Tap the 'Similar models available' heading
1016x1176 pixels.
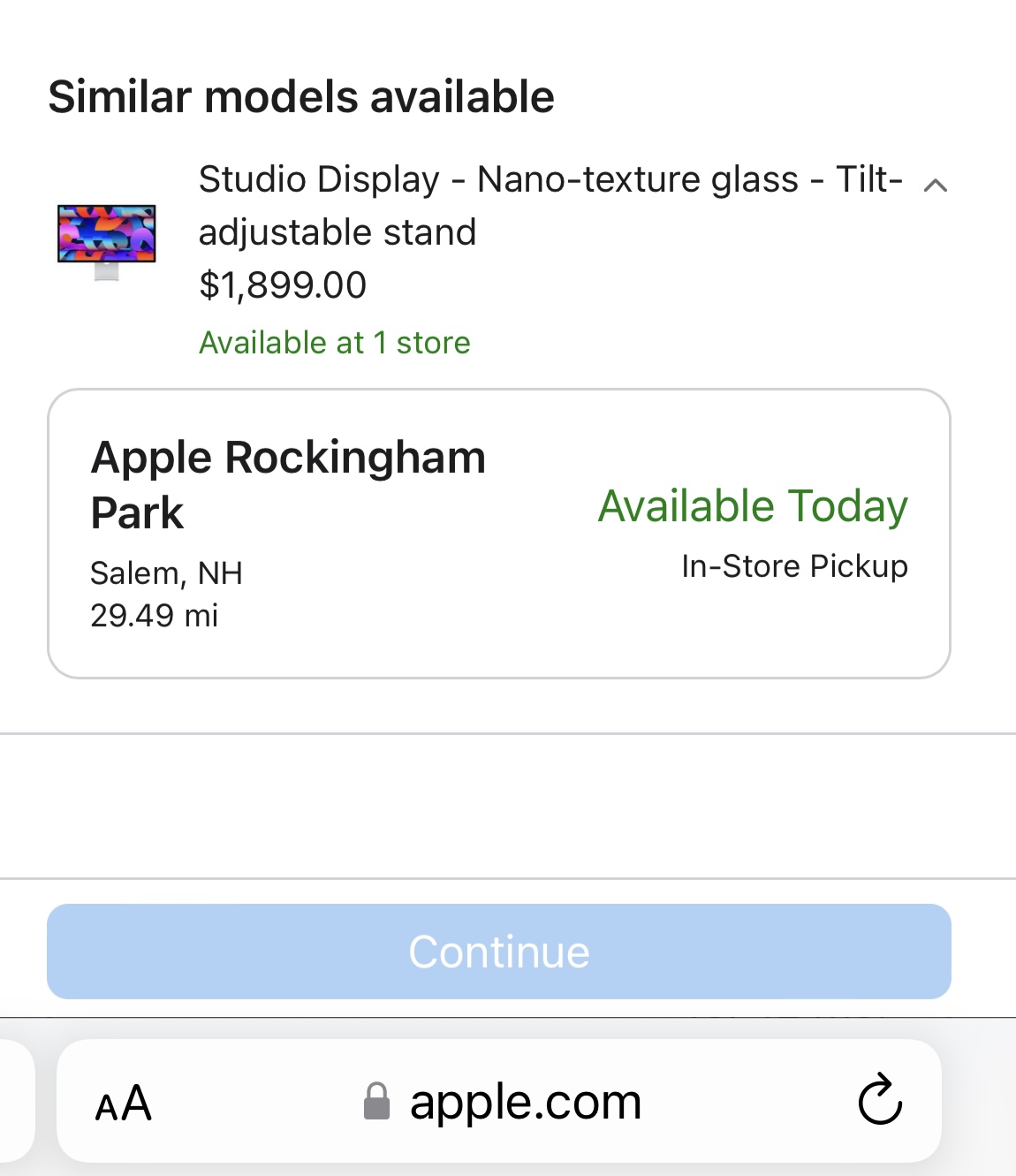[x=301, y=96]
